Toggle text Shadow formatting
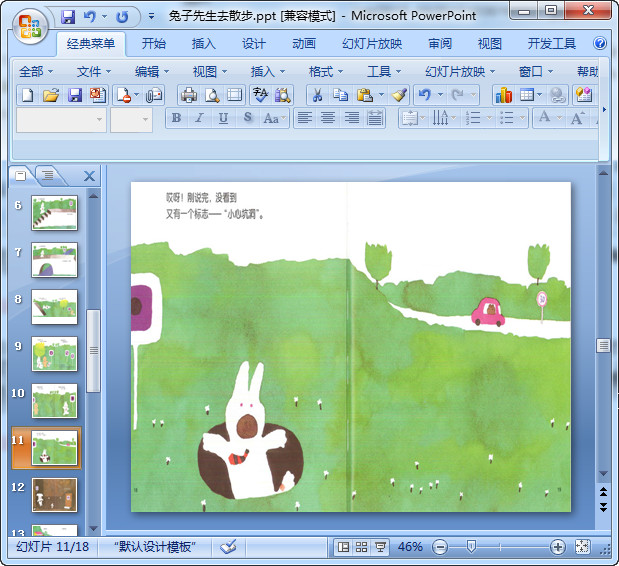The image size is (619, 566). pos(248,118)
